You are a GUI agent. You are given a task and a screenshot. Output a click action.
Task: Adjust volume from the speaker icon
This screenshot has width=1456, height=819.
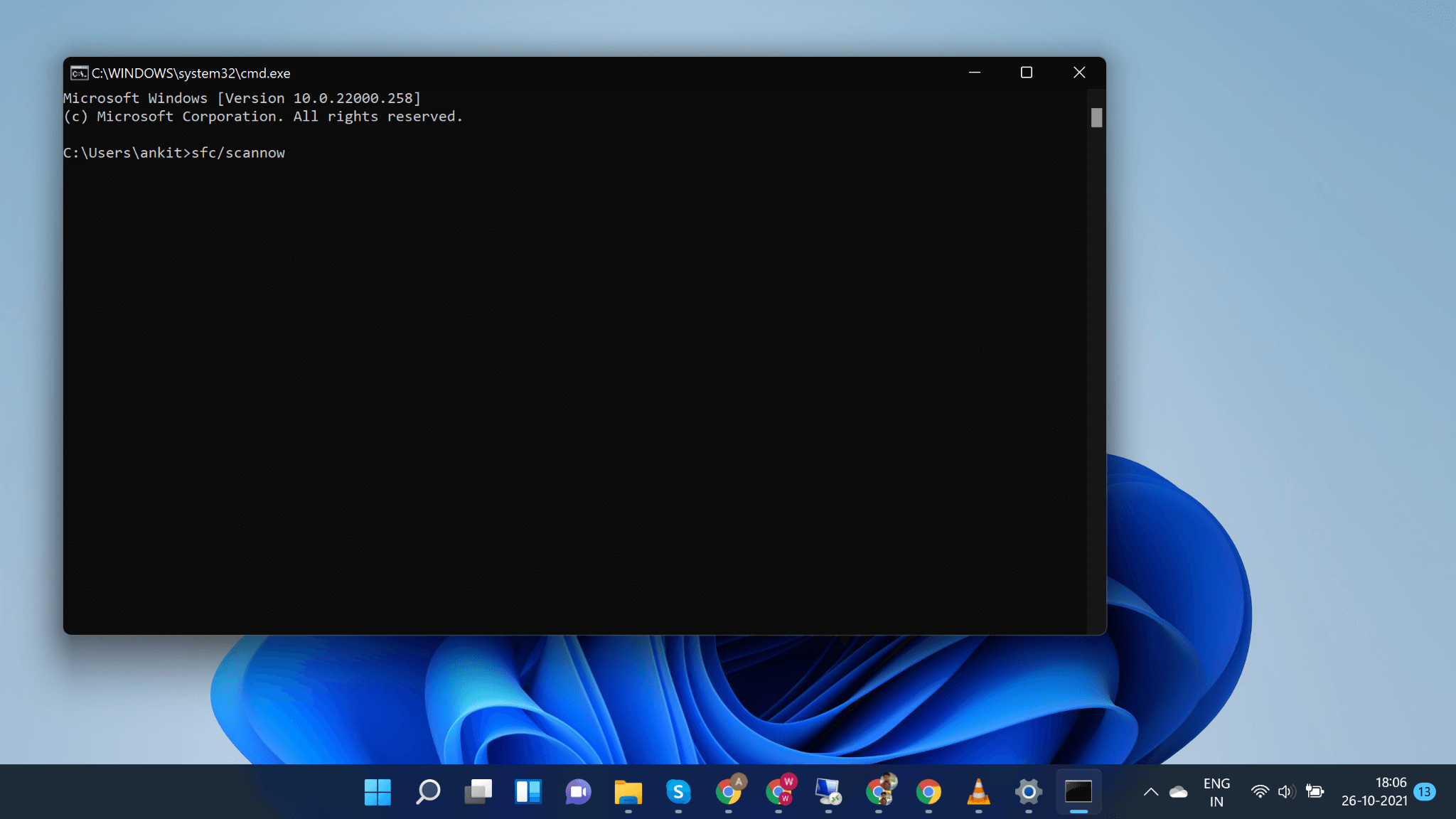click(x=1288, y=791)
